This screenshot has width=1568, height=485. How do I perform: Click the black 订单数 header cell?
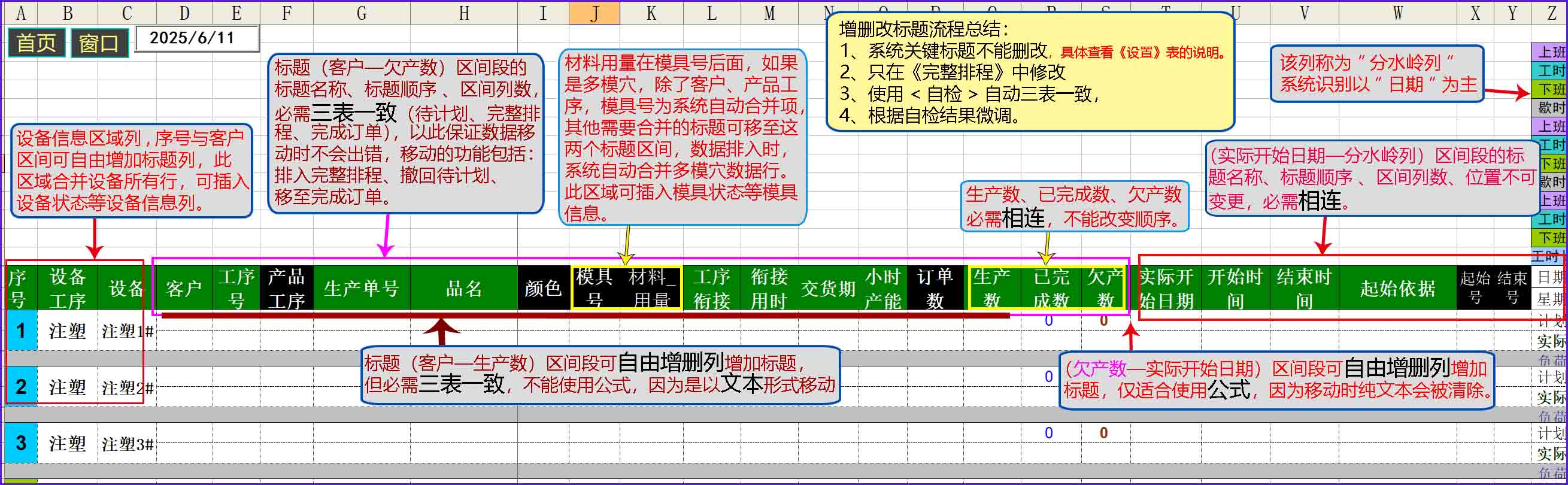pyautogui.click(x=935, y=289)
